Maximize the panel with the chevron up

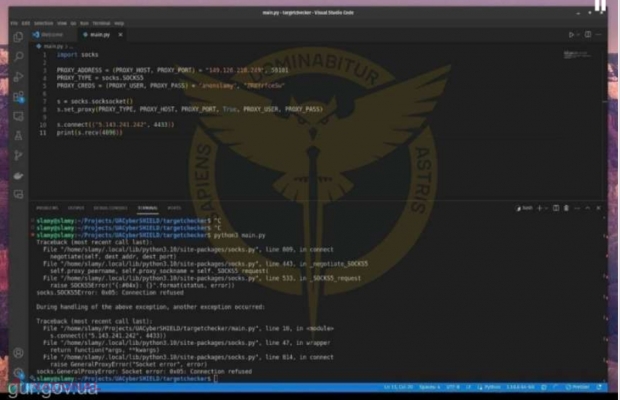(588, 208)
